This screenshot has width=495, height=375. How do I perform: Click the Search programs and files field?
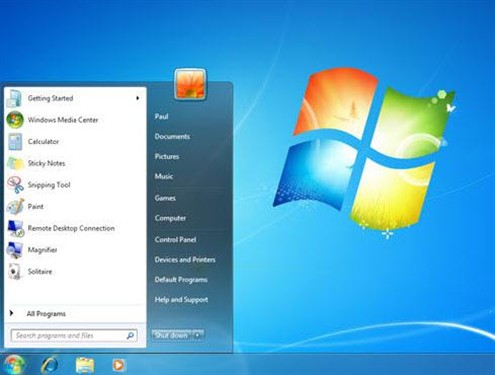pyautogui.click(x=74, y=335)
